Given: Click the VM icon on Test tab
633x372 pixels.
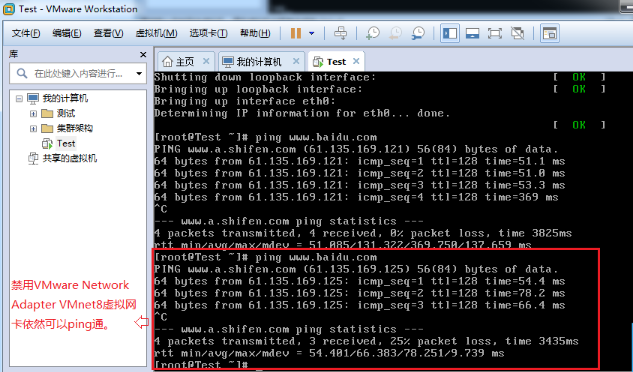Looking at the screenshot, I should pos(318,62).
